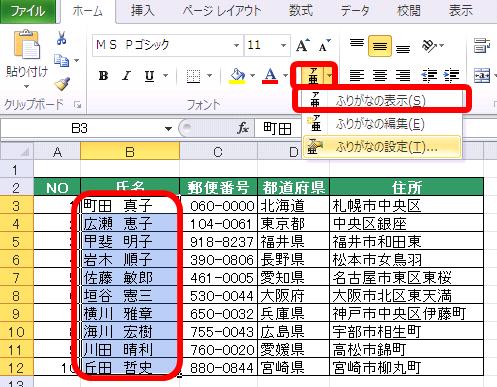Click the Decrease Font Size icon

coord(324,45)
